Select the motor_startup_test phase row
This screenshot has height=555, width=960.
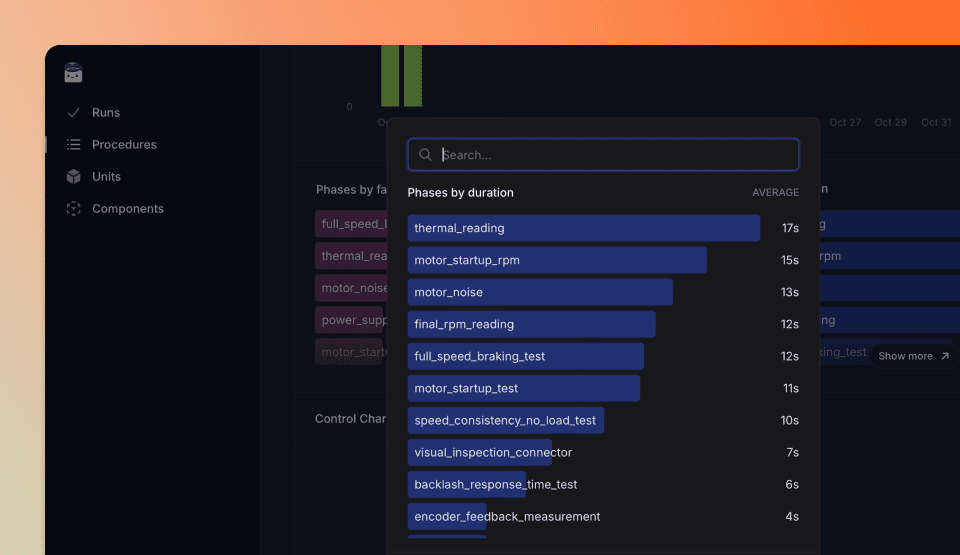[603, 388]
